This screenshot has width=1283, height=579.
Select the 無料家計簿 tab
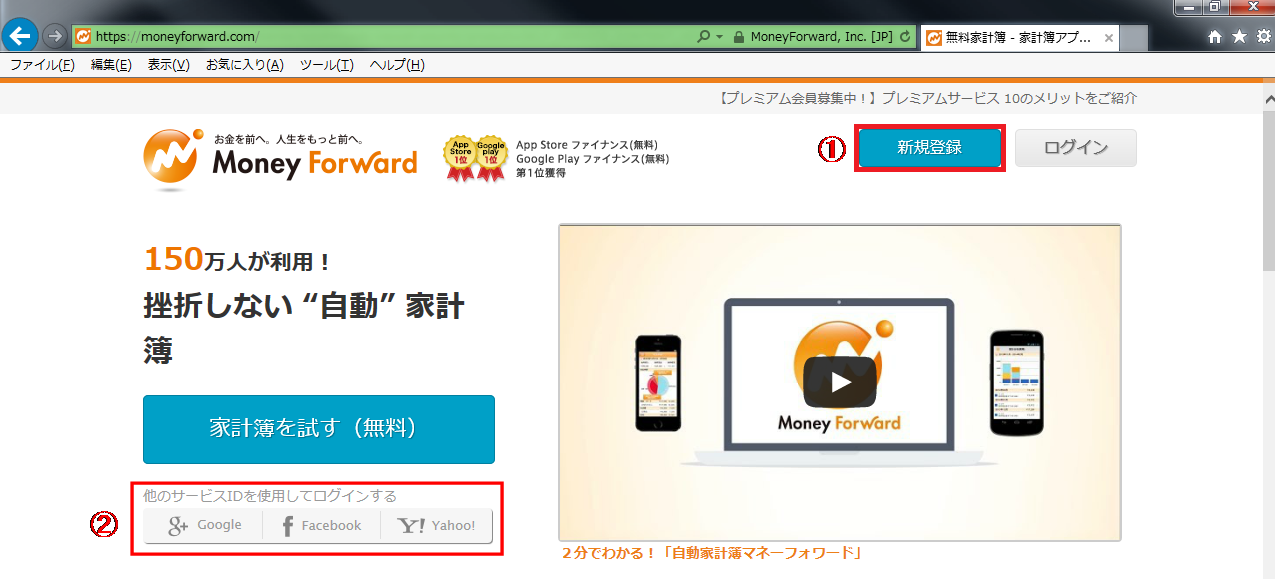pos(1018,38)
